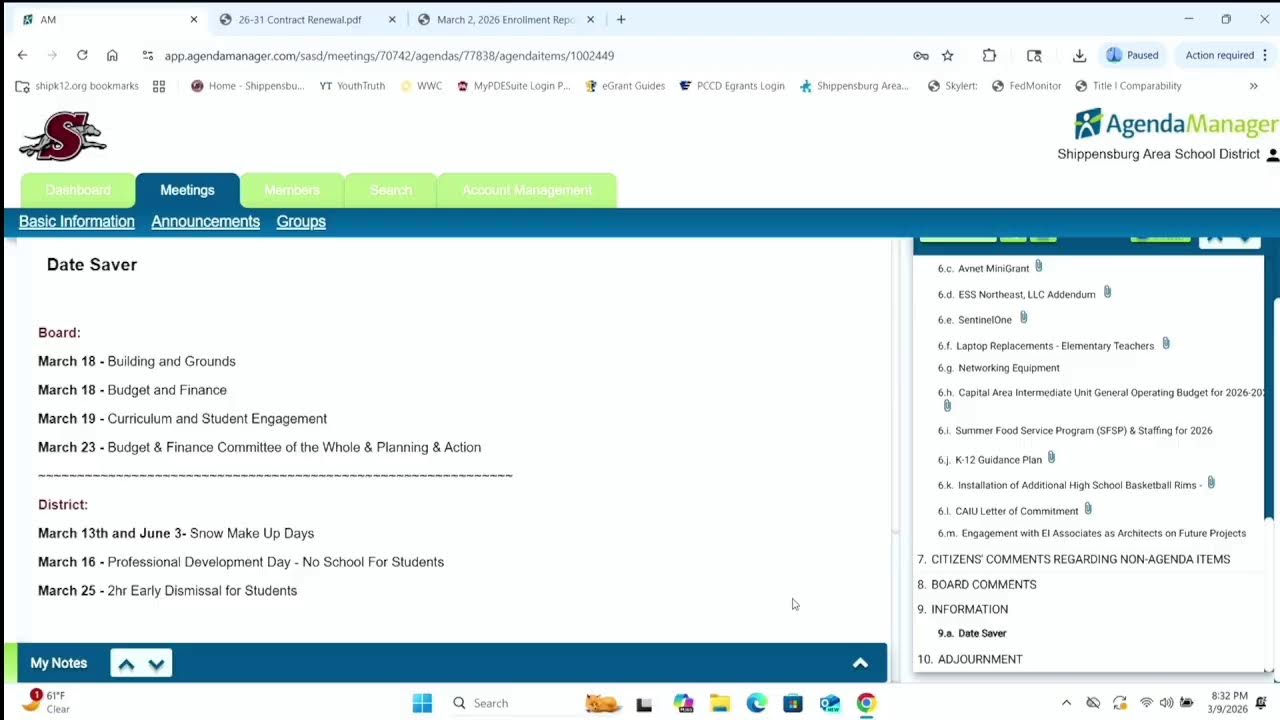Viewport: 1280px width, 720px height.
Task: Open paperclip under Capital Area Intermediate Unit budget
Action: tap(947, 406)
